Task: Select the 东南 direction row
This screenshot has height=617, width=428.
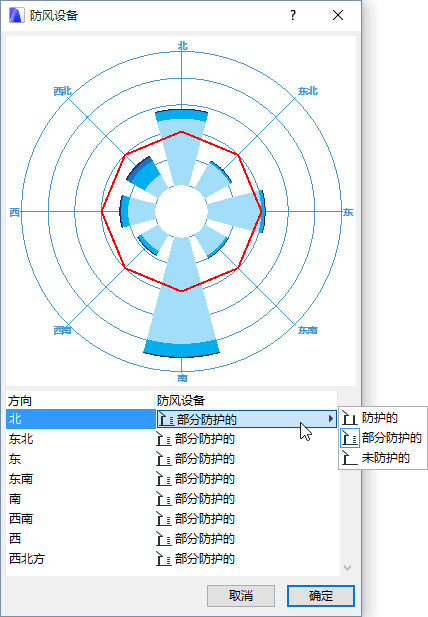Action: 81,479
